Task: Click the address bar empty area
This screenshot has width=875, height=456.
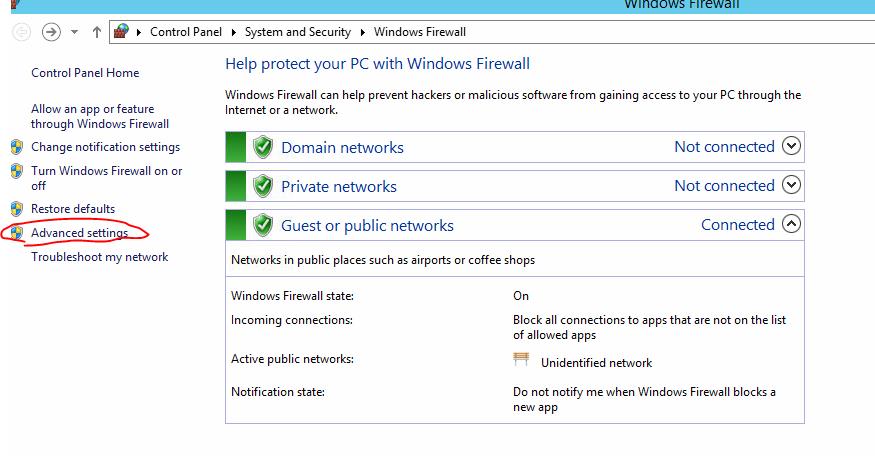Action: click(x=670, y=32)
